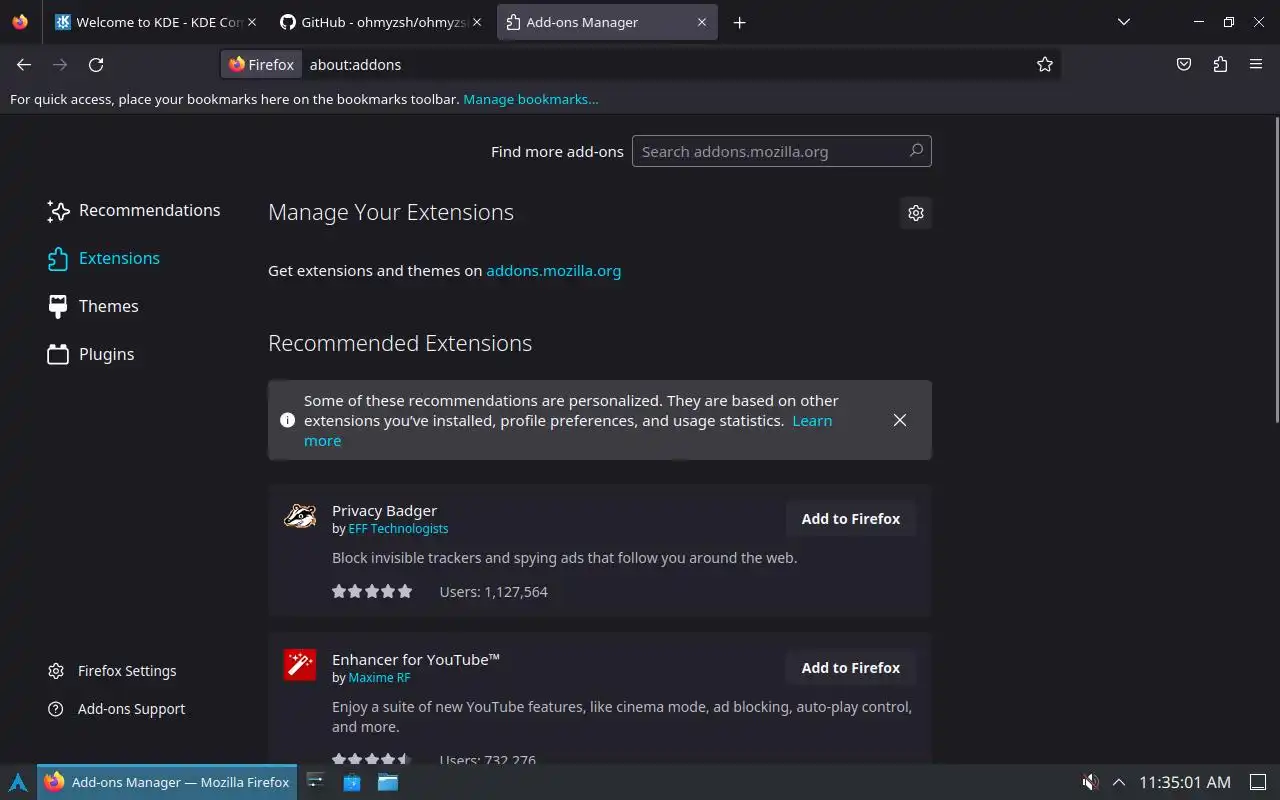Click the search magnifier in add-ons search
This screenshot has width=1280, height=800.
coord(915,151)
